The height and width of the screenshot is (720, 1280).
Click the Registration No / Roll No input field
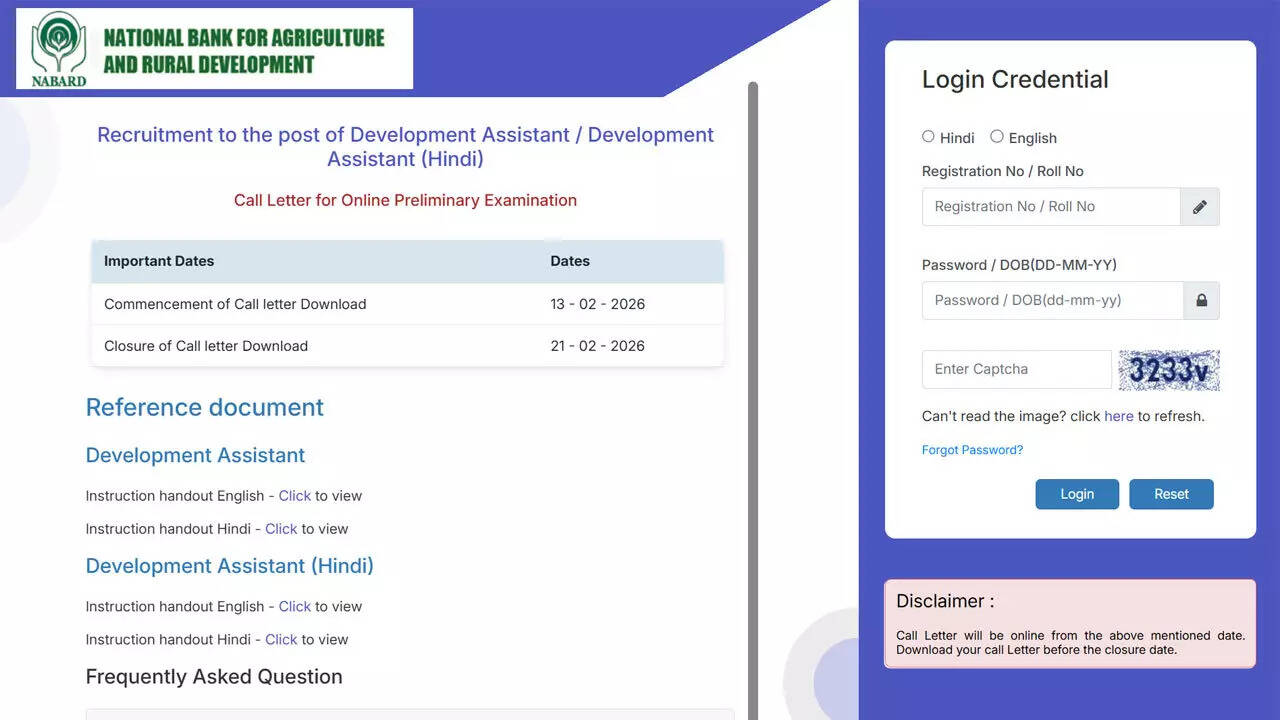(1050, 206)
